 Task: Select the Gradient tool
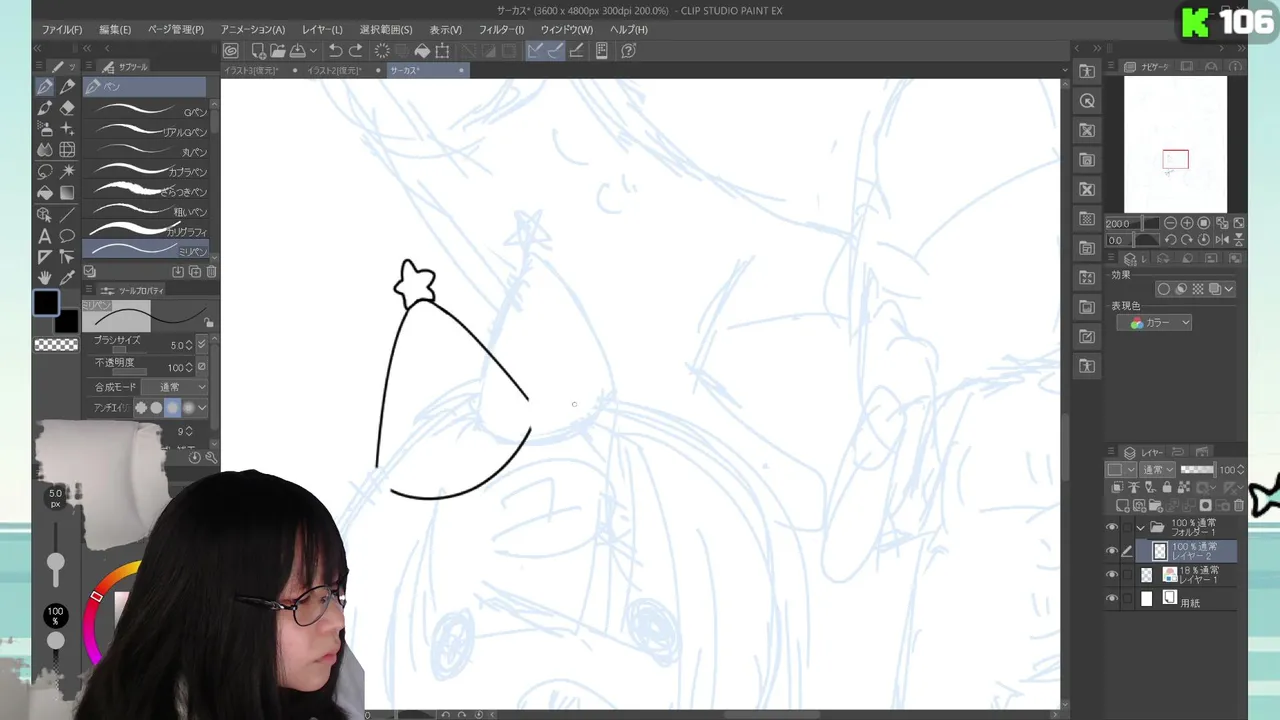pyautogui.click(x=67, y=193)
